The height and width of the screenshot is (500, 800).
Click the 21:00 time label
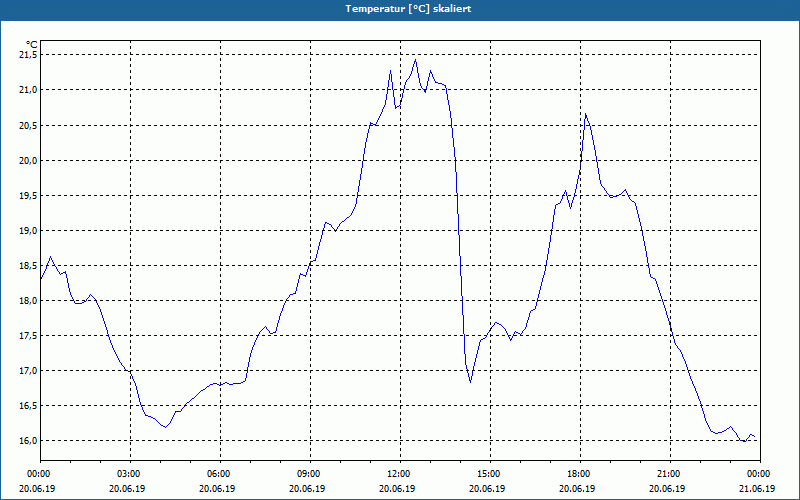click(x=670, y=474)
